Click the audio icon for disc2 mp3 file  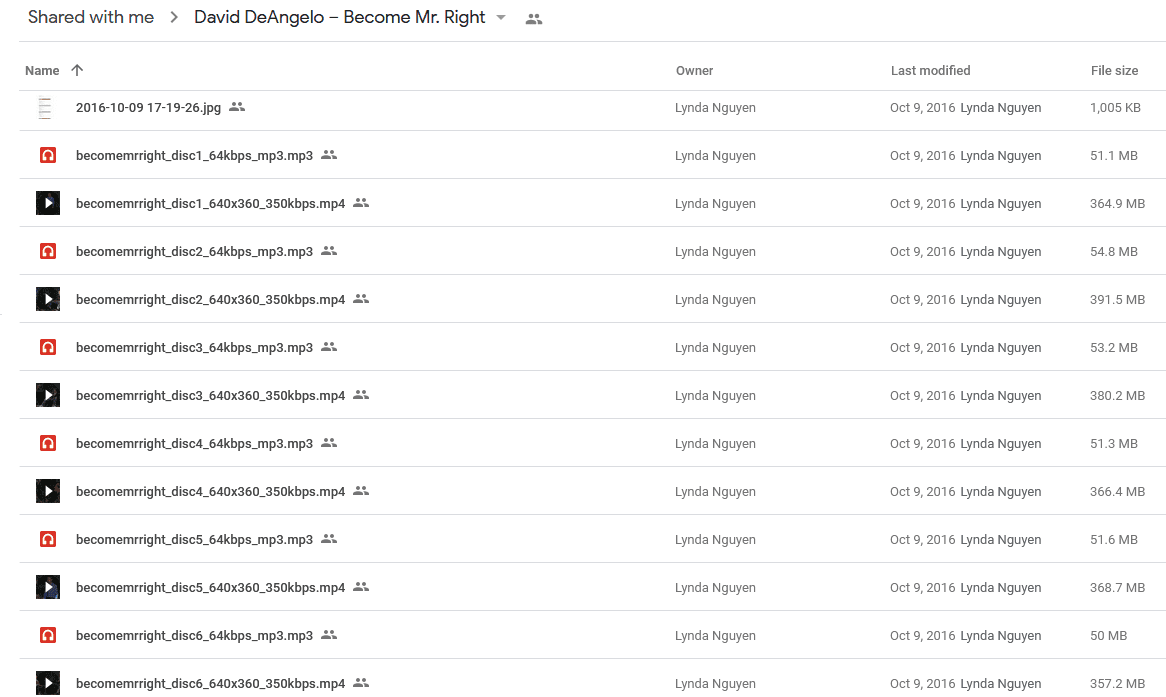[48, 251]
